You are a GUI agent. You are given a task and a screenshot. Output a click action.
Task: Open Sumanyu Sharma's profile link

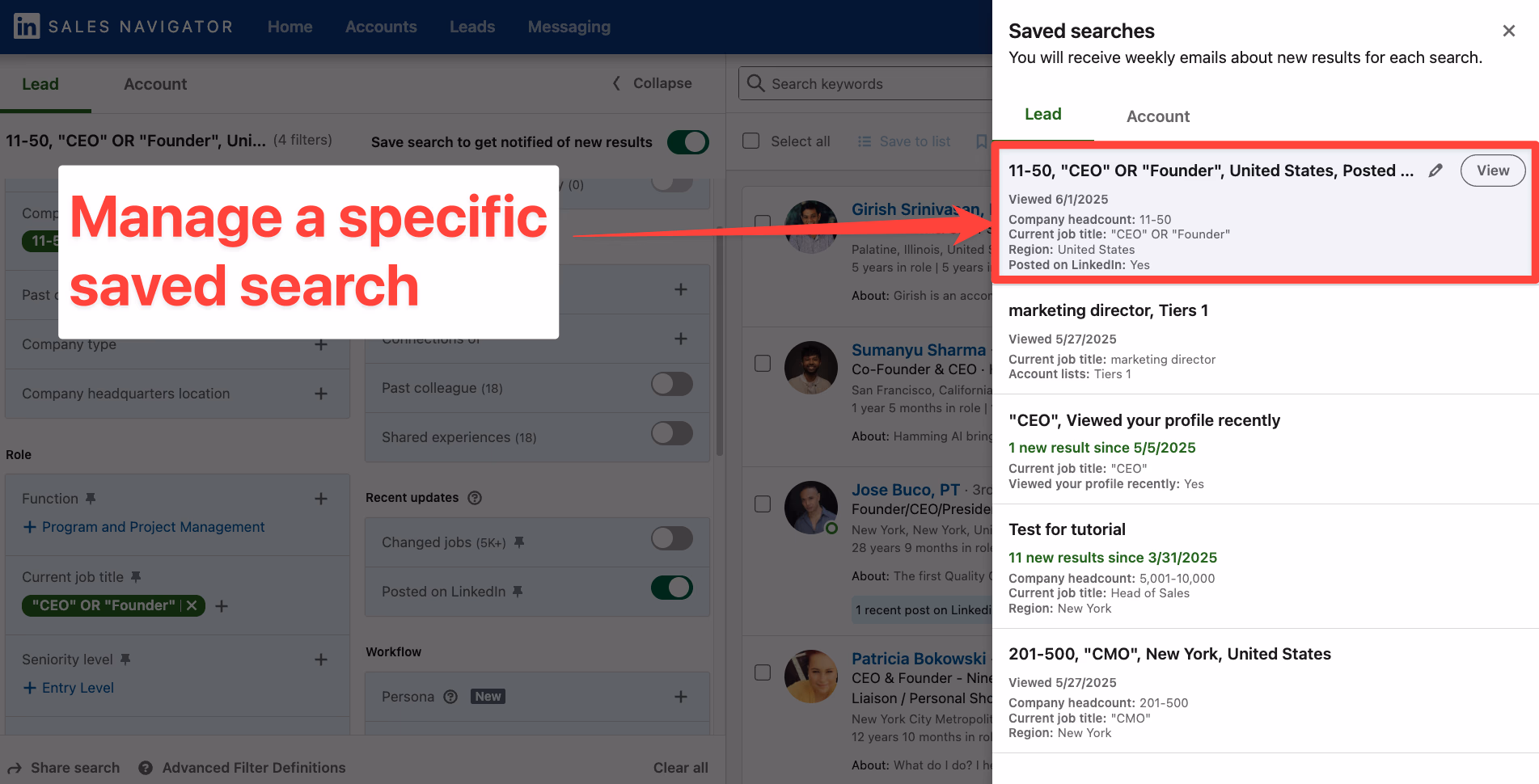pyautogui.click(x=919, y=350)
